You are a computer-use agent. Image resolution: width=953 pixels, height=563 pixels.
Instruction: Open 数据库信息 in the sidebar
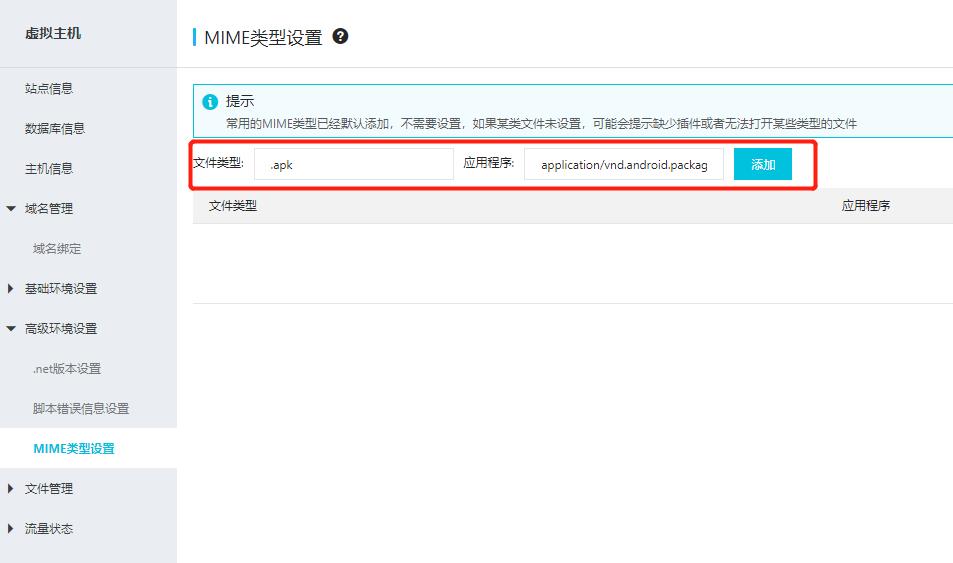(55, 129)
